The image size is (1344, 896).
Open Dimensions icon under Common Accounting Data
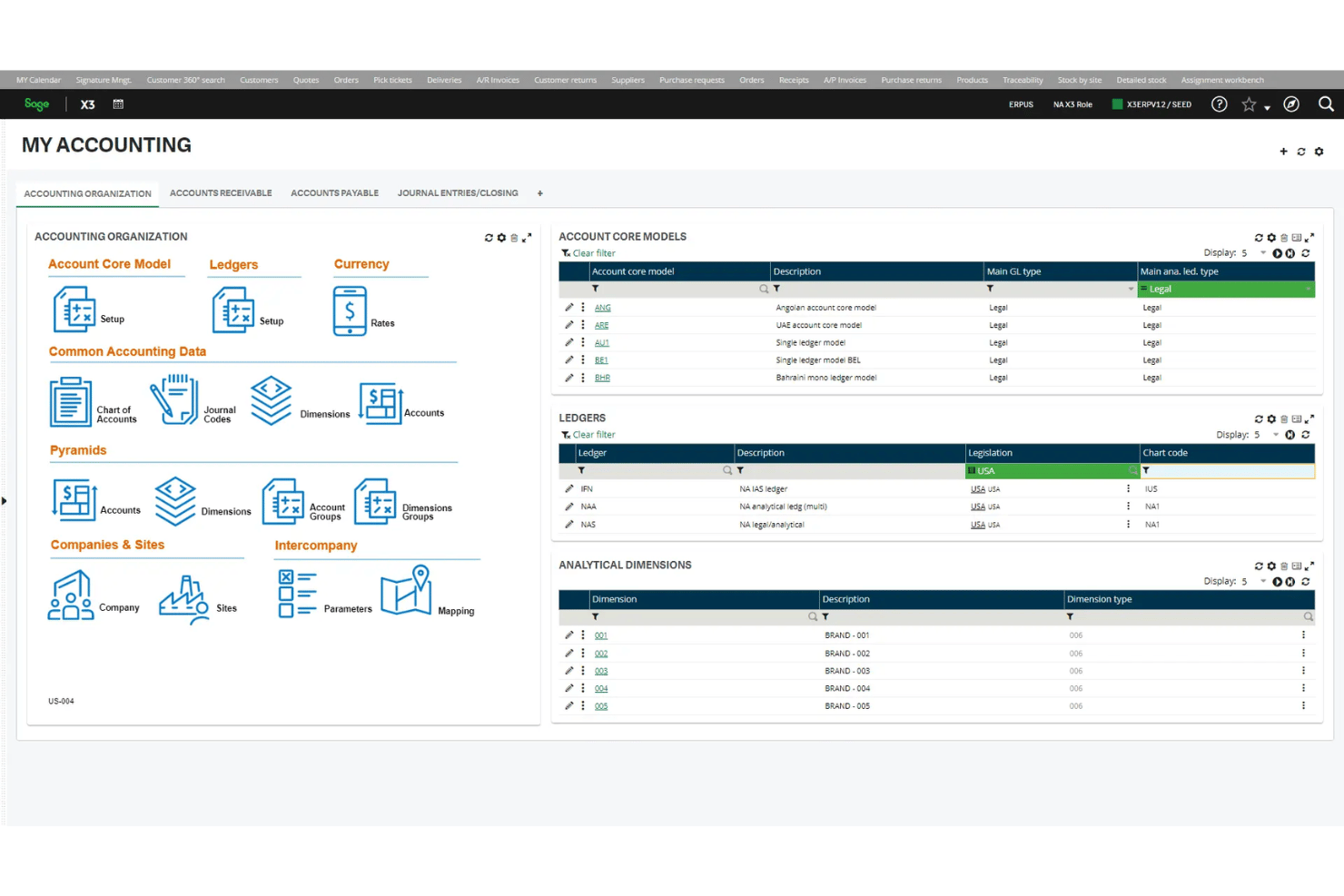271,400
